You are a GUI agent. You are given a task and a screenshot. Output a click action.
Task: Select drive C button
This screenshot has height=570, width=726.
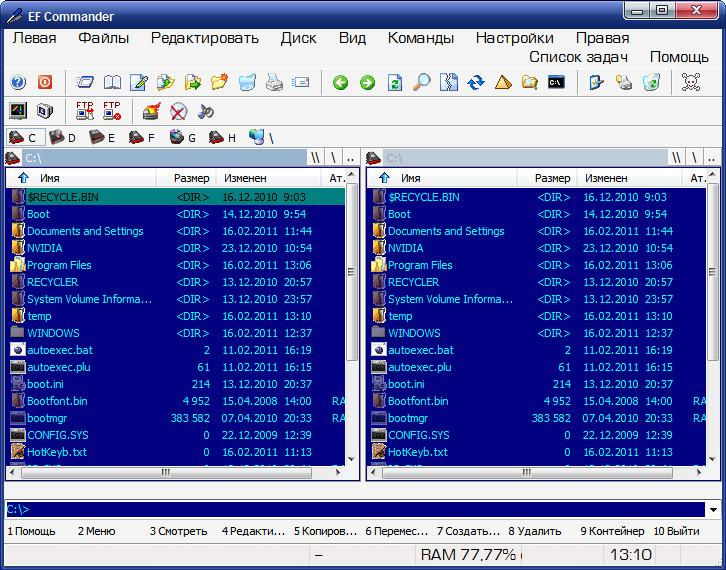(26, 138)
